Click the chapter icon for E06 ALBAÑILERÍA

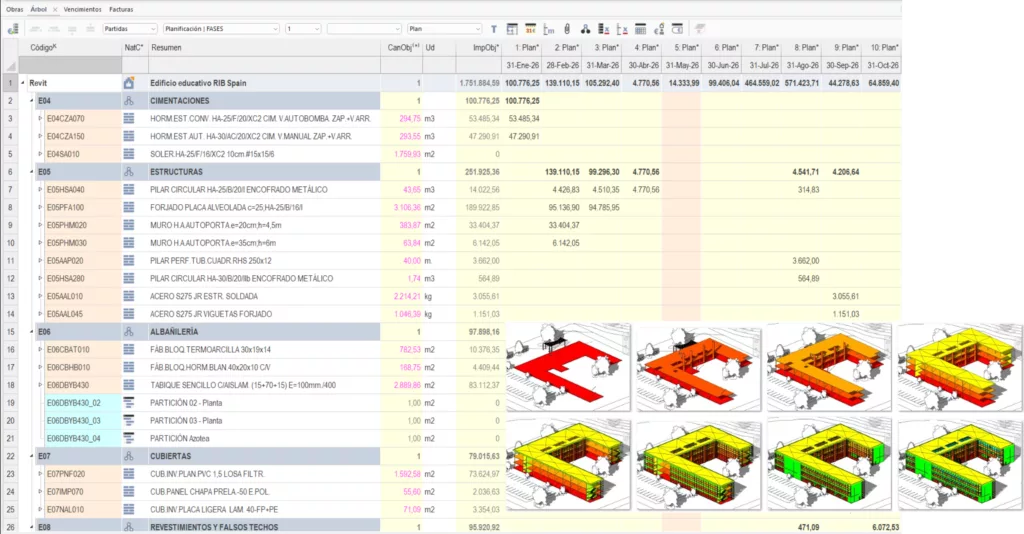[x=129, y=332]
